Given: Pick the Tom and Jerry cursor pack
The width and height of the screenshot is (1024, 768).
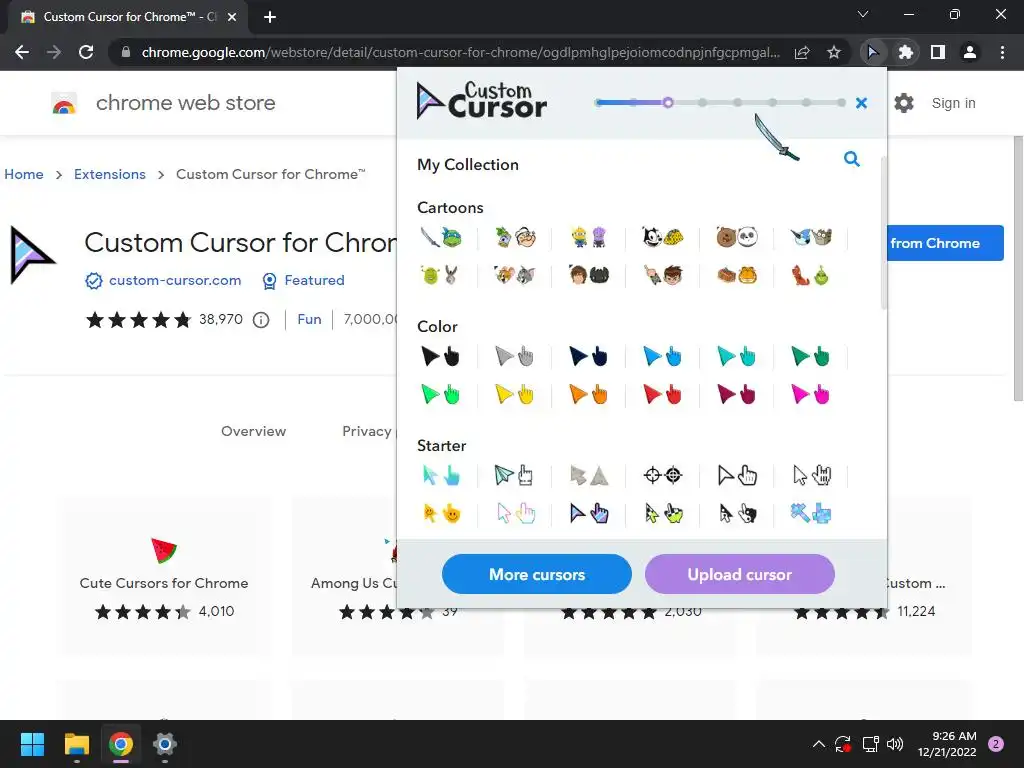Looking at the screenshot, I should (515, 276).
